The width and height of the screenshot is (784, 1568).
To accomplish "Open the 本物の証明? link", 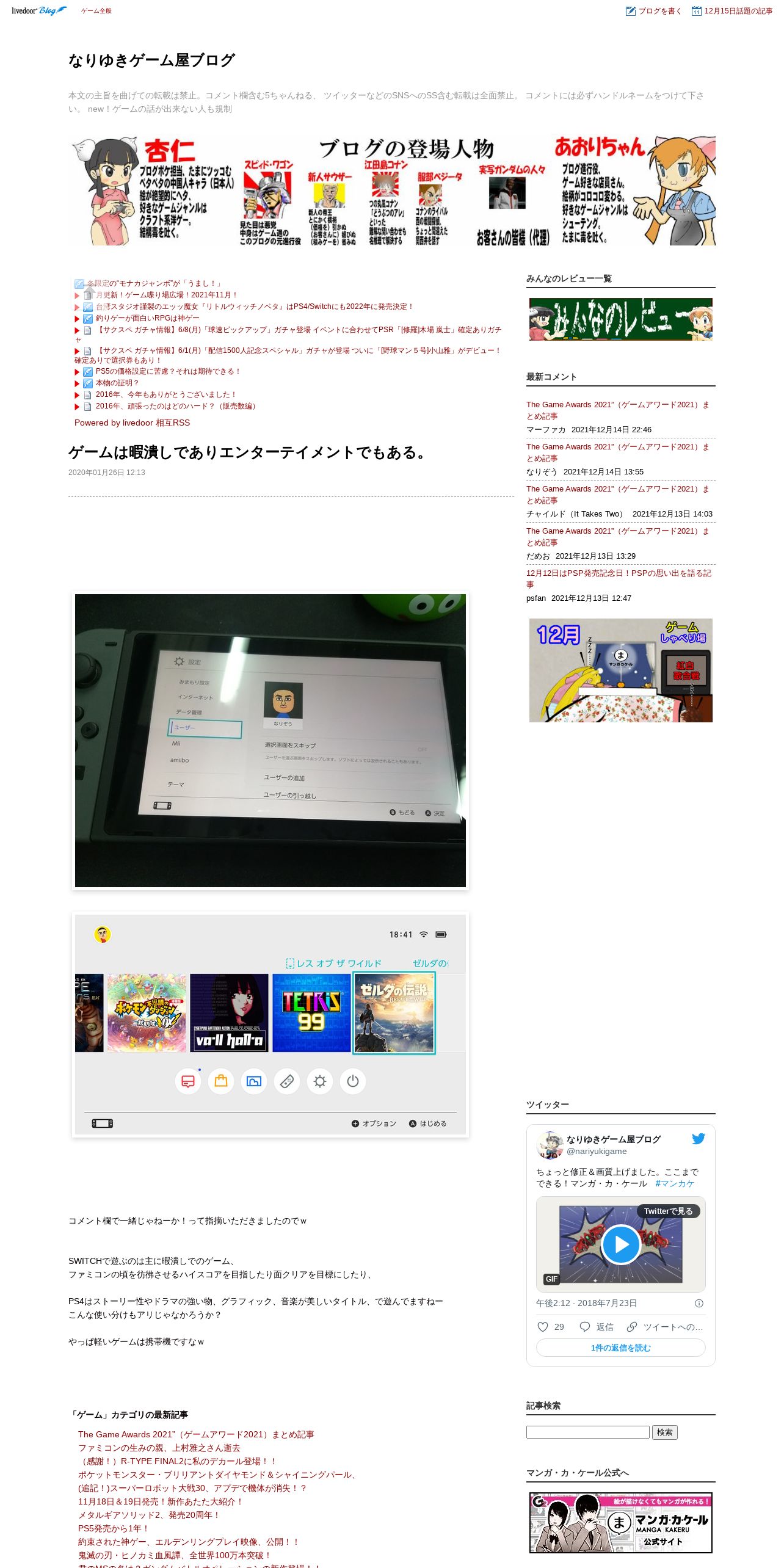I will pyautogui.click(x=117, y=383).
